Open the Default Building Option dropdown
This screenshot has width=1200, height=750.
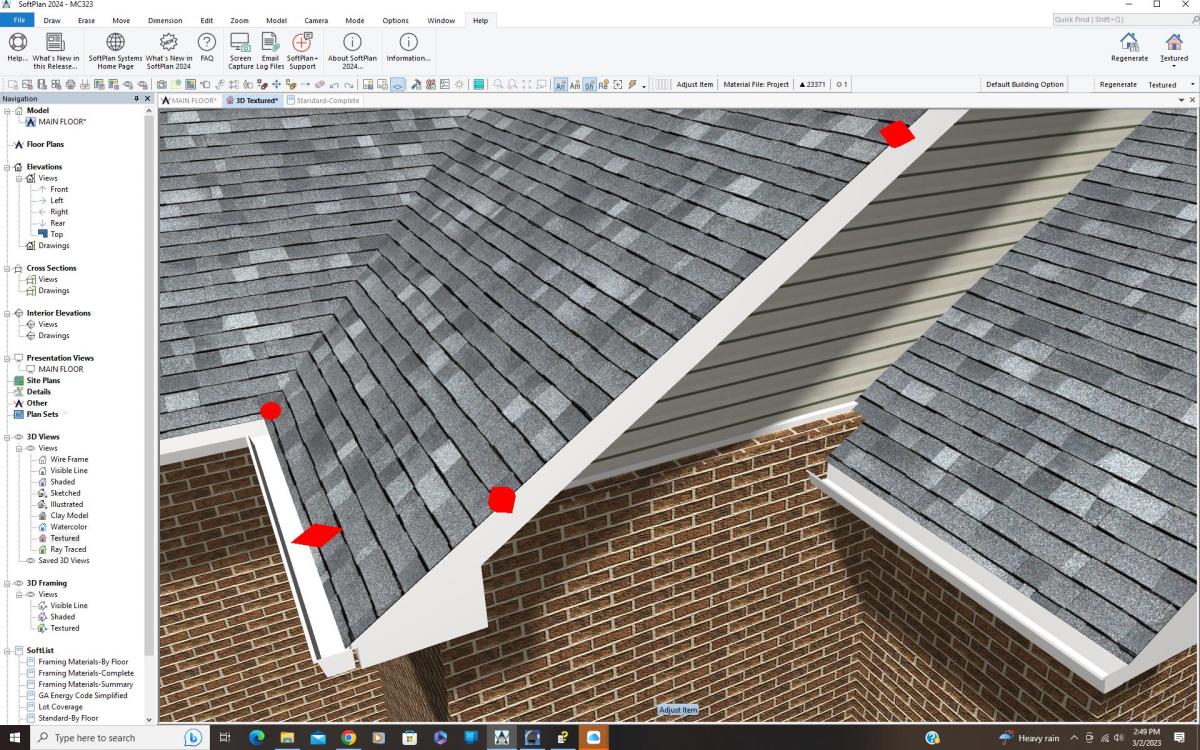click(x=1024, y=84)
